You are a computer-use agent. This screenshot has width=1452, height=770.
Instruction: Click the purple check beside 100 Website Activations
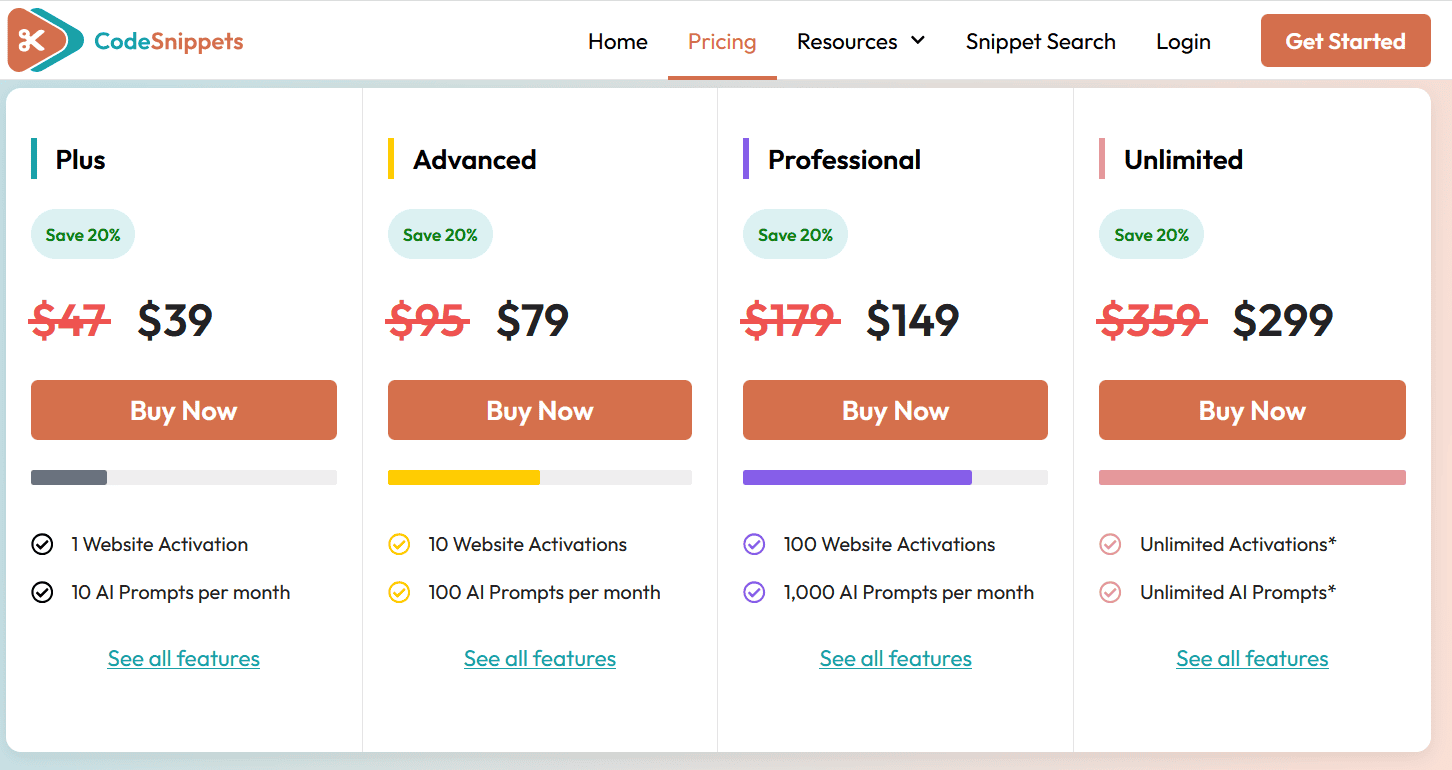click(754, 544)
